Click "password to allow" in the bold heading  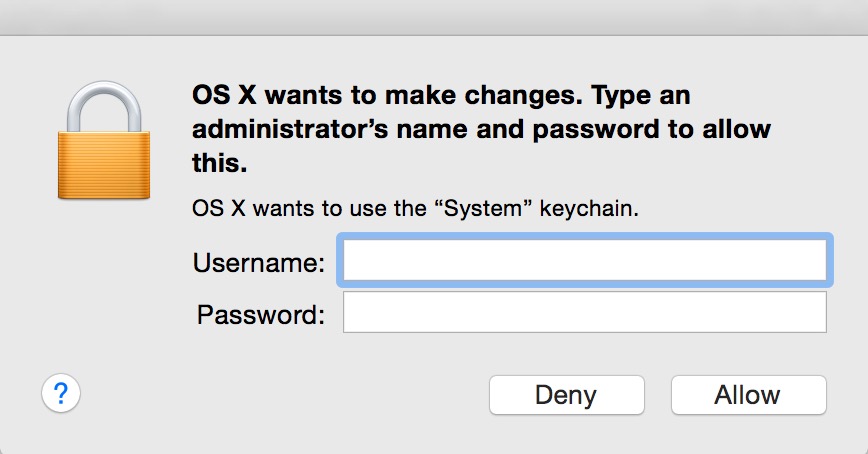652,130
